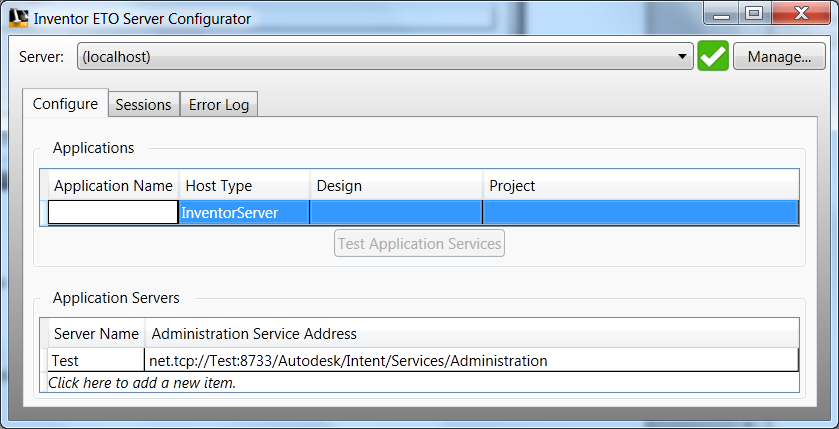
Task: Click the Application Name column header
Action: coord(113,186)
